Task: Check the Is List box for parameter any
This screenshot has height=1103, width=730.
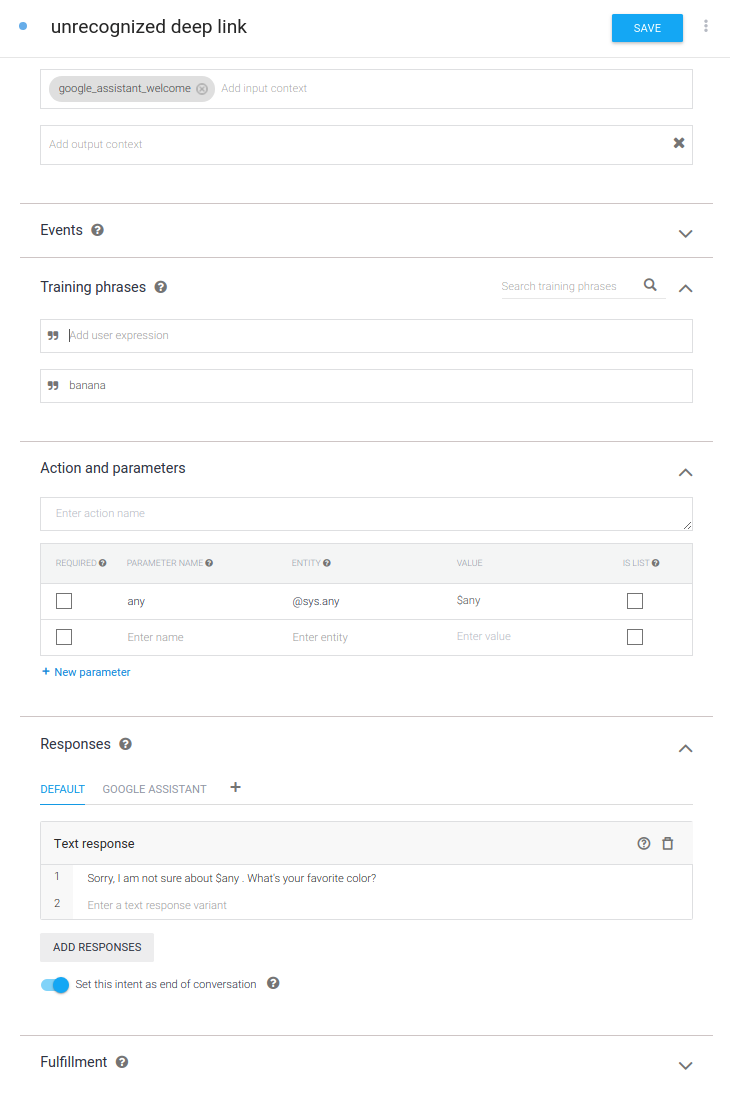Action: (634, 601)
